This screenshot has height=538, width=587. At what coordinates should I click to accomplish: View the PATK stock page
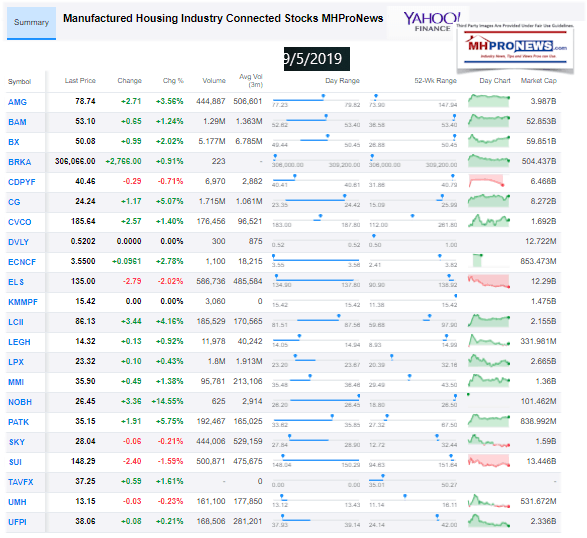tap(18, 422)
